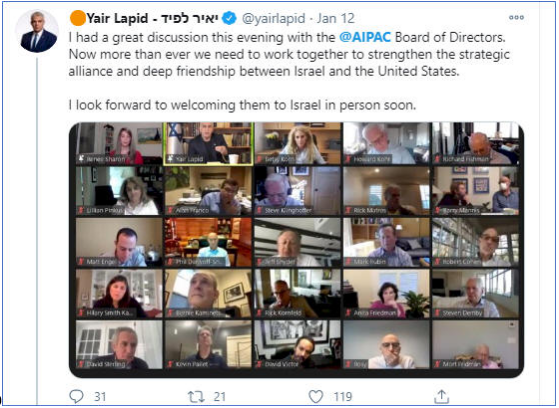Open the share upload icon
This screenshot has height=408, width=559.
tap(441, 396)
